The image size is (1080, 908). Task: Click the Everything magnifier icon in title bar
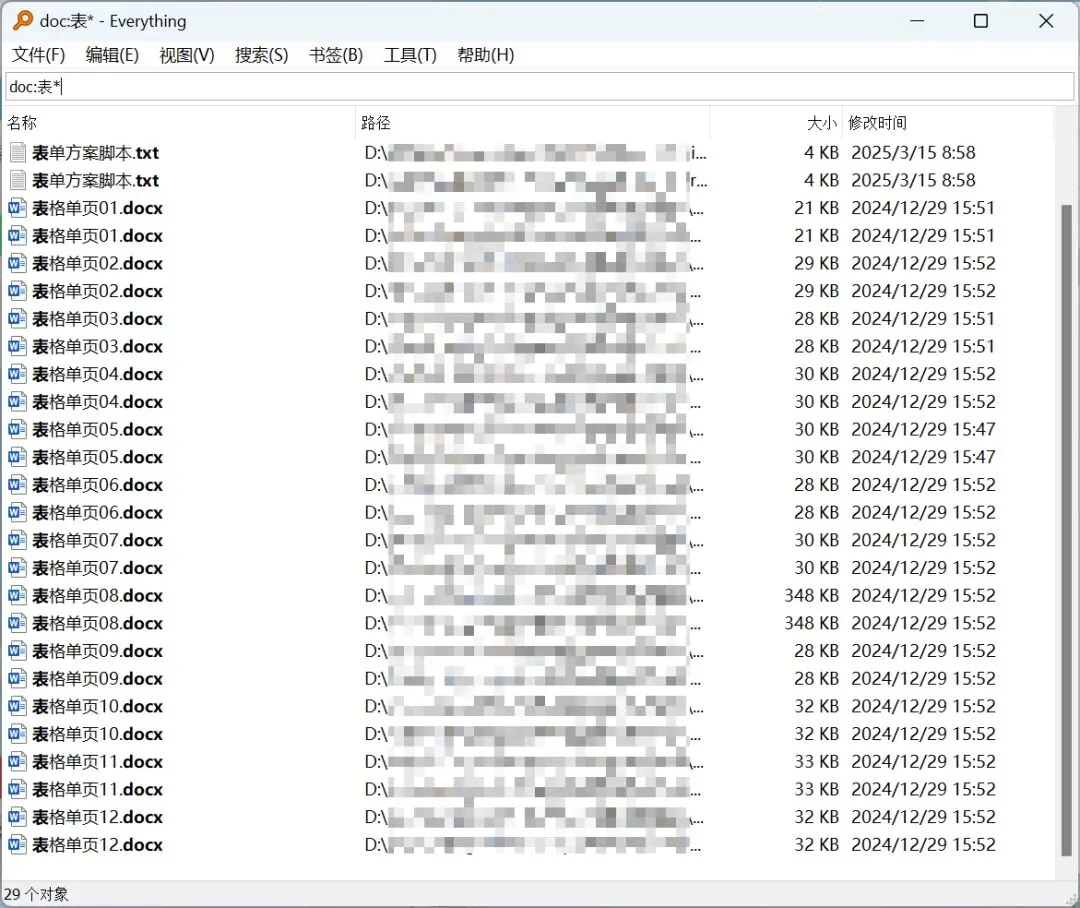pos(23,21)
